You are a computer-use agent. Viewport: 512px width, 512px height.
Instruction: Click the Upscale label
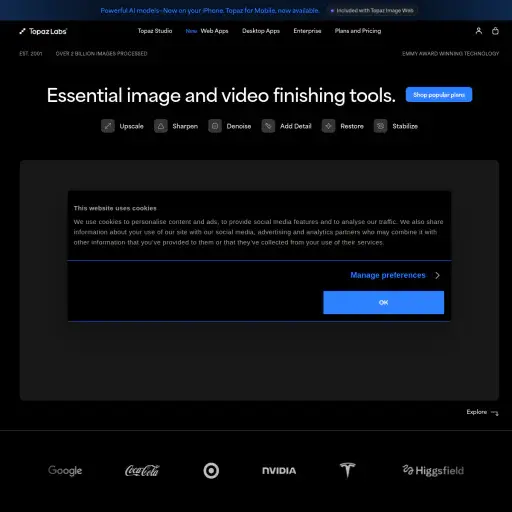131,126
